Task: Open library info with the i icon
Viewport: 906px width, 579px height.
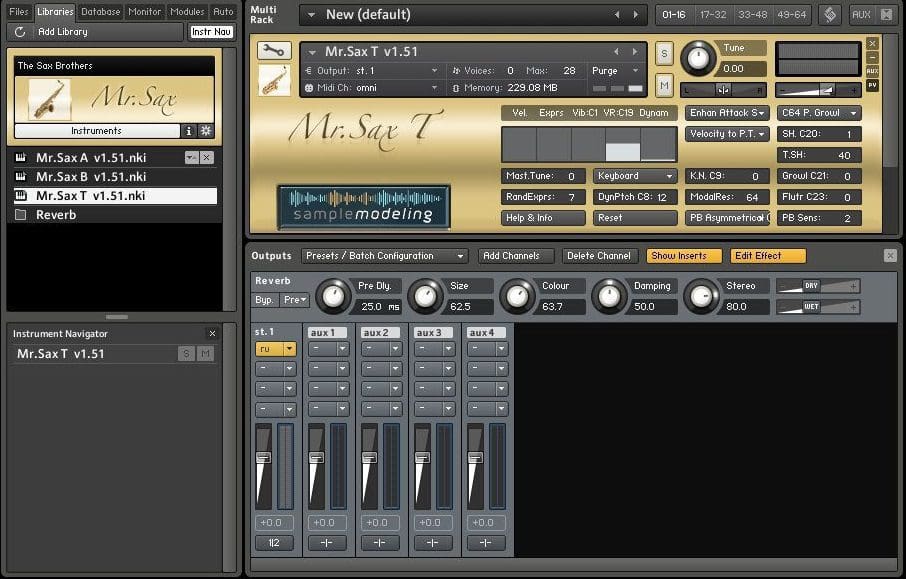Action: [190, 129]
